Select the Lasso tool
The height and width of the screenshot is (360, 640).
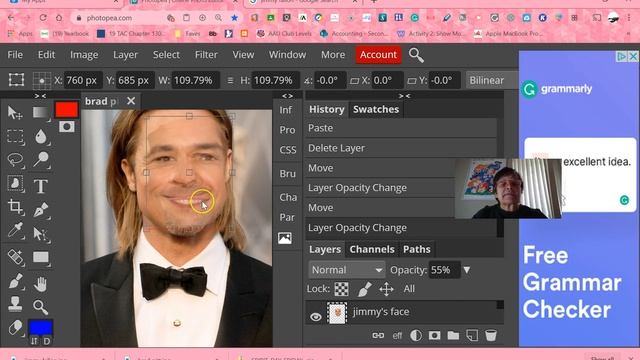(16, 160)
